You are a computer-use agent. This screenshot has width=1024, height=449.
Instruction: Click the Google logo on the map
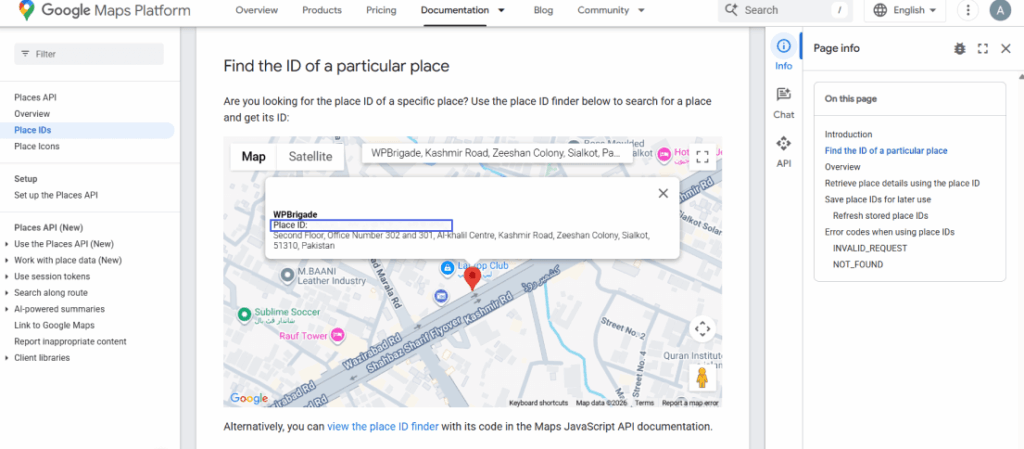[249, 399]
